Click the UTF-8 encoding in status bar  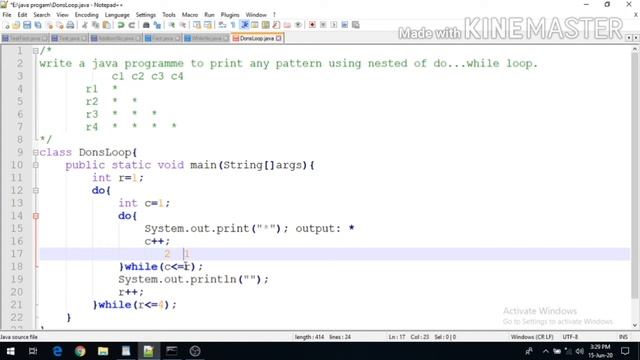(x=570, y=337)
